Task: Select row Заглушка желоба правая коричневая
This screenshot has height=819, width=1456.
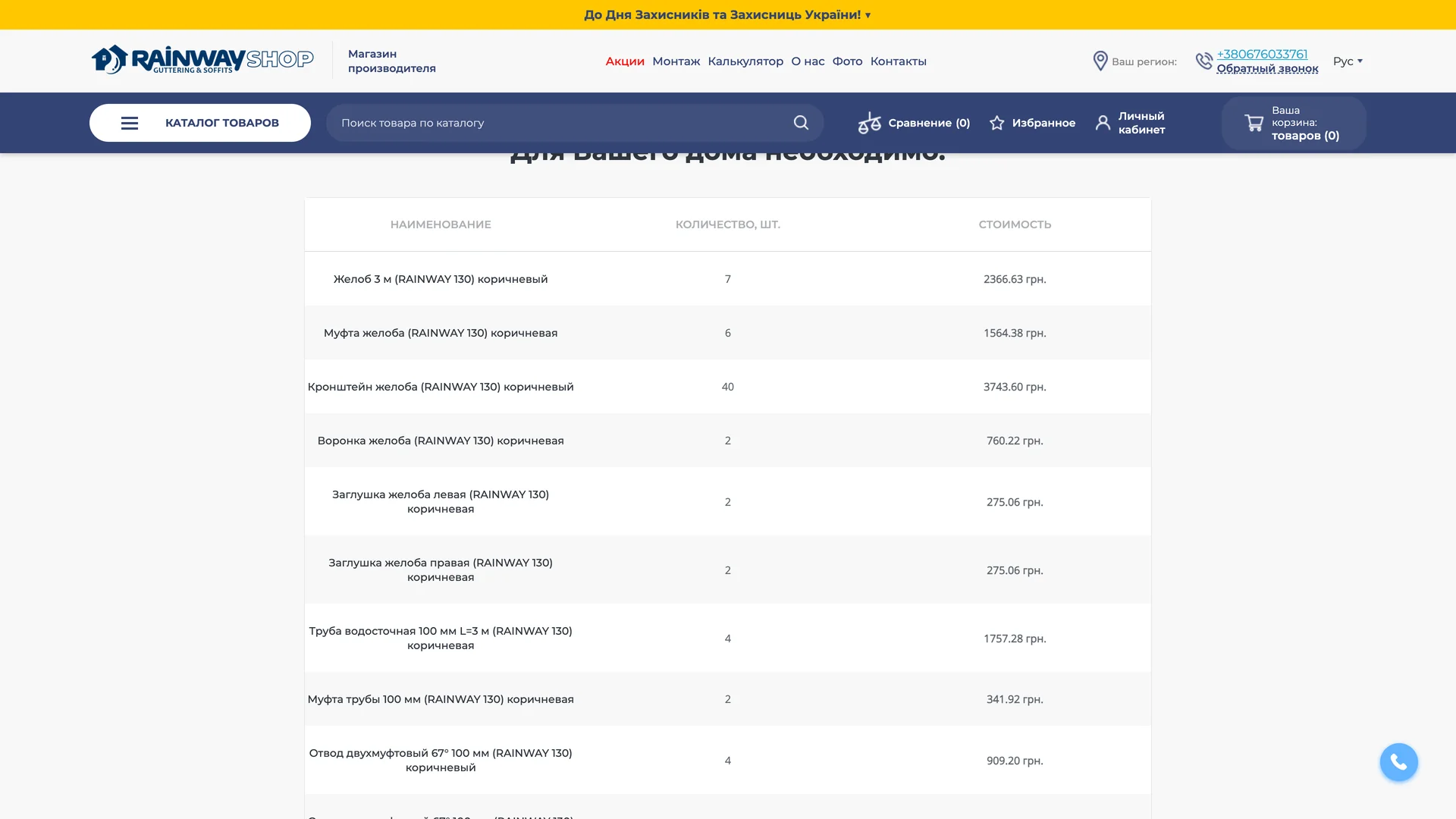Action: pyautogui.click(x=727, y=570)
